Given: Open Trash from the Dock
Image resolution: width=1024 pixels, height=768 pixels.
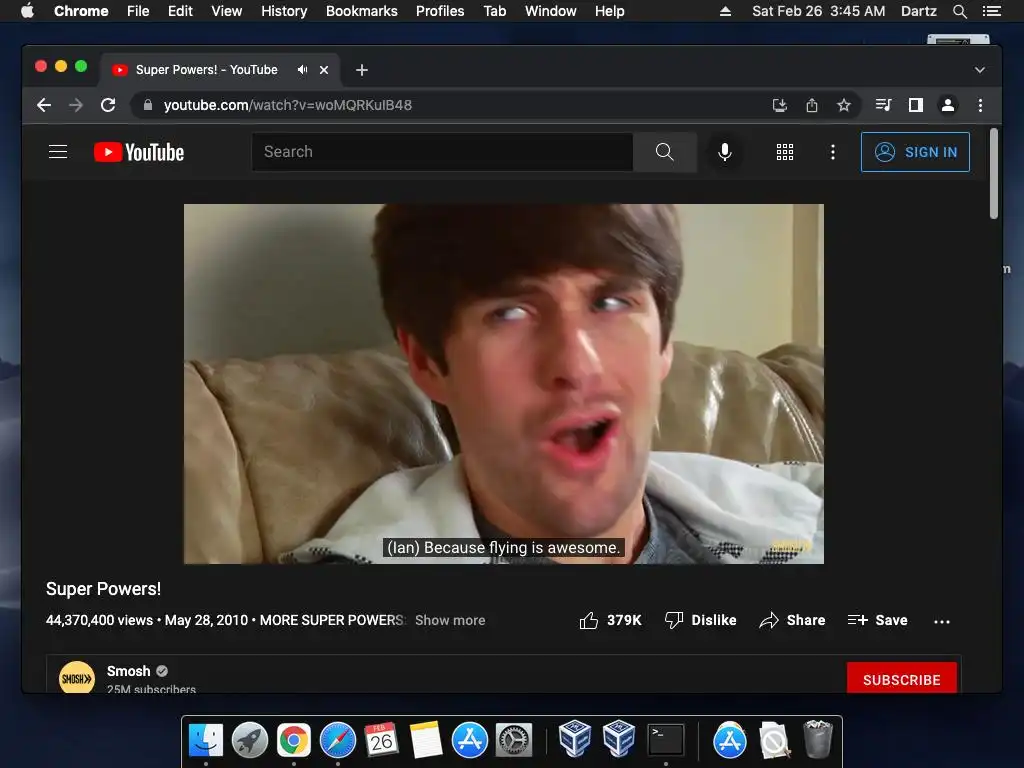Looking at the screenshot, I should click(818, 739).
